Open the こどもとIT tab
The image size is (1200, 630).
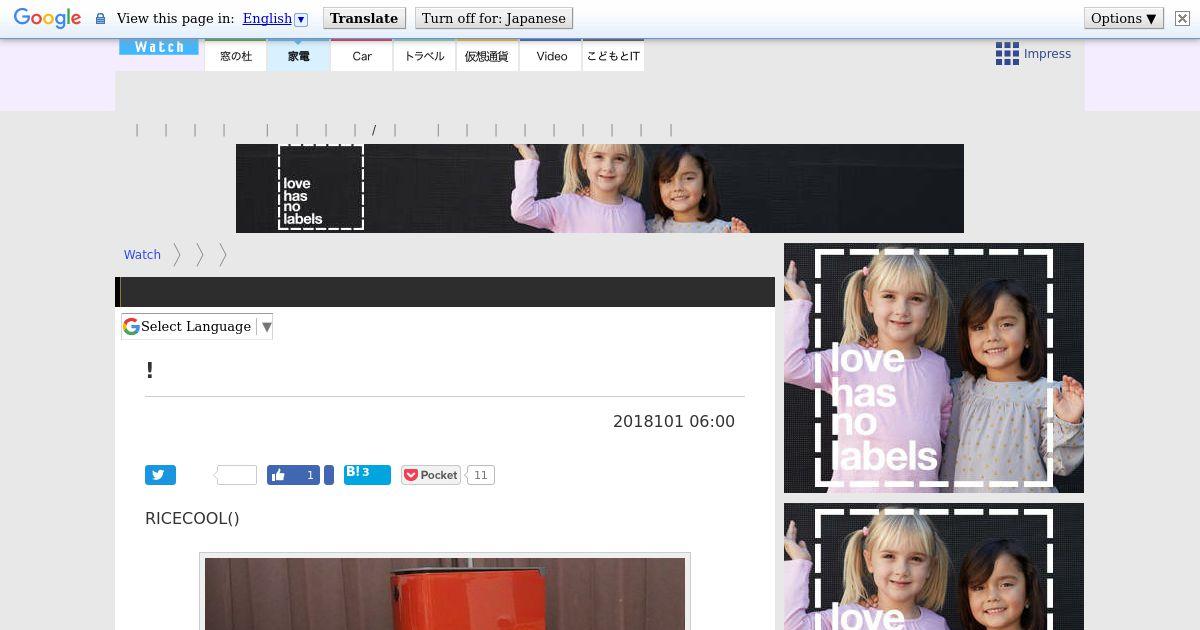[613, 56]
